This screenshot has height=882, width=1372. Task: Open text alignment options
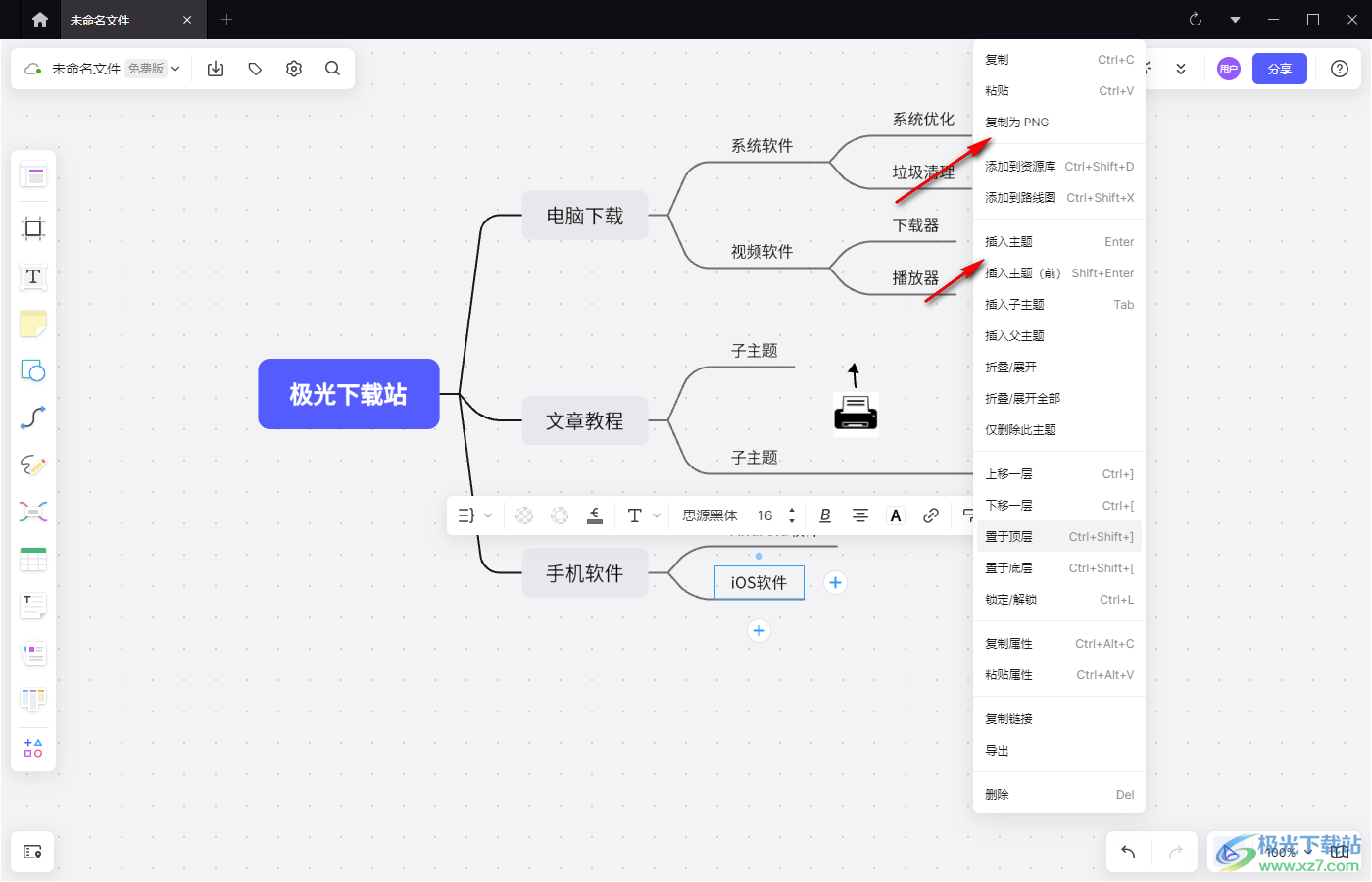pyautogui.click(x=860, y=515)
